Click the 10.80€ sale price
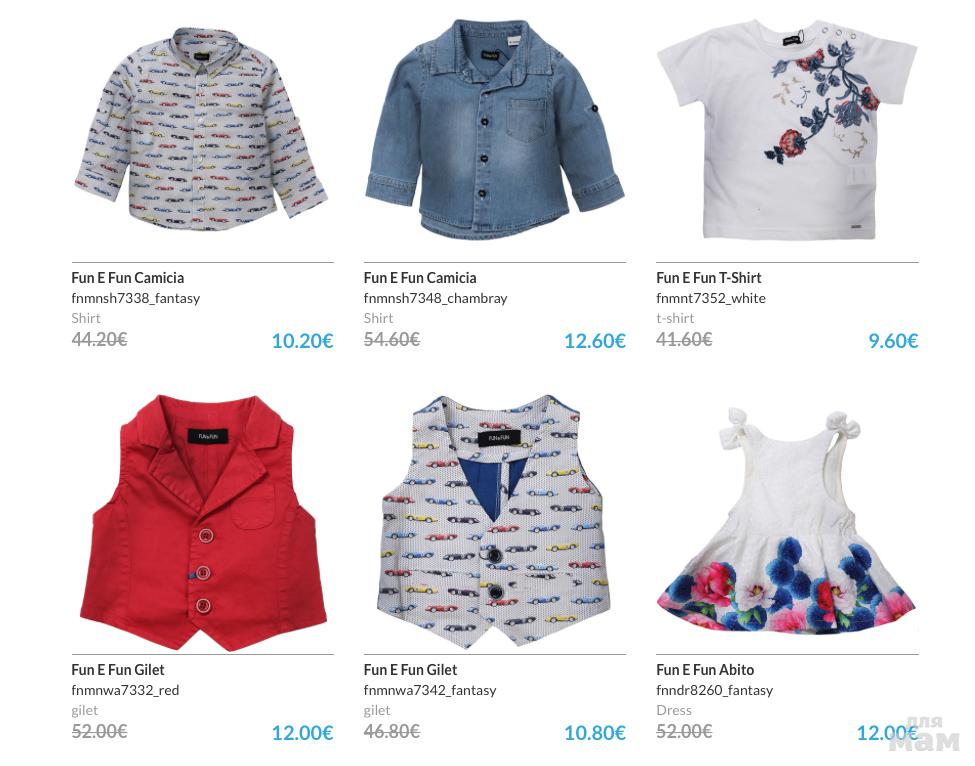Image resolution: width=975 pixels, height=766 pixels. [594, 733]
